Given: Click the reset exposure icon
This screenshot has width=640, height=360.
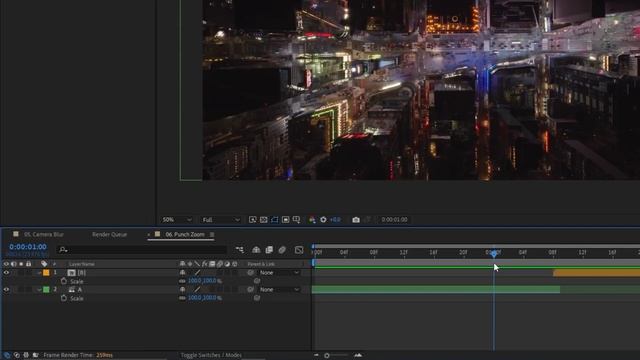Looking at the screenshot, I should [323, 220].
